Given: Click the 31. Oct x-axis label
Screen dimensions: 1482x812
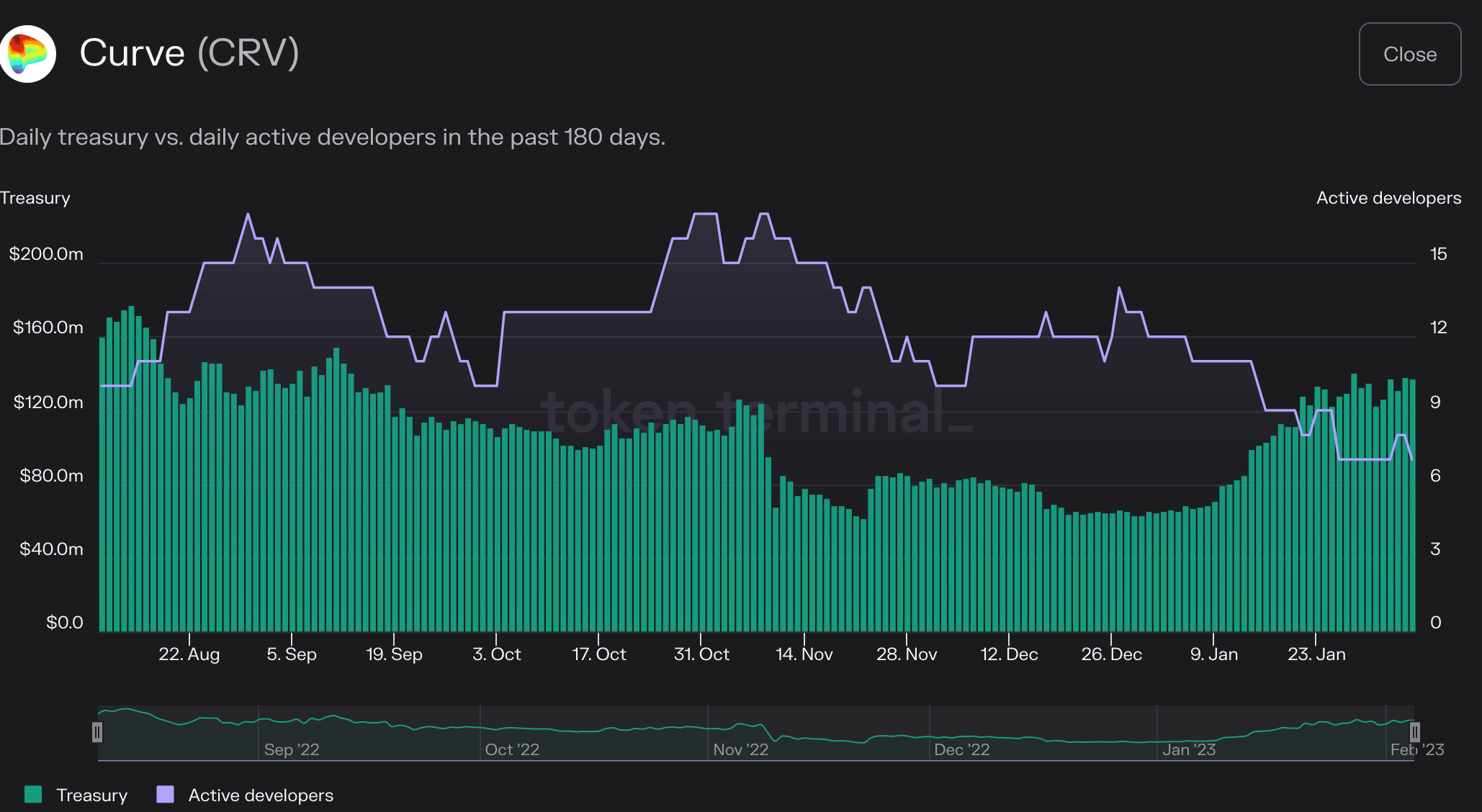Looking at the screenshot, I should 701,654.
